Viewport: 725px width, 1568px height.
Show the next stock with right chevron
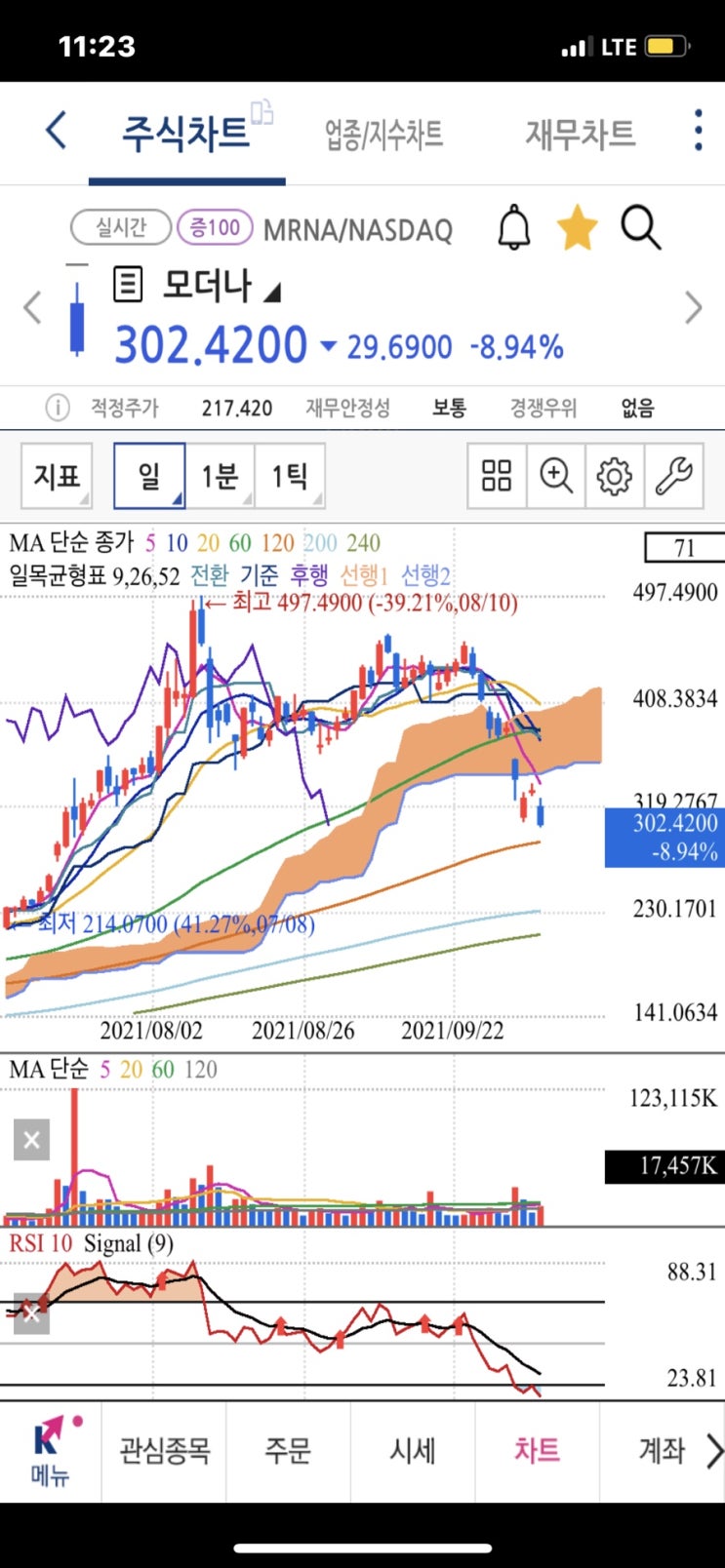[693, 307]
